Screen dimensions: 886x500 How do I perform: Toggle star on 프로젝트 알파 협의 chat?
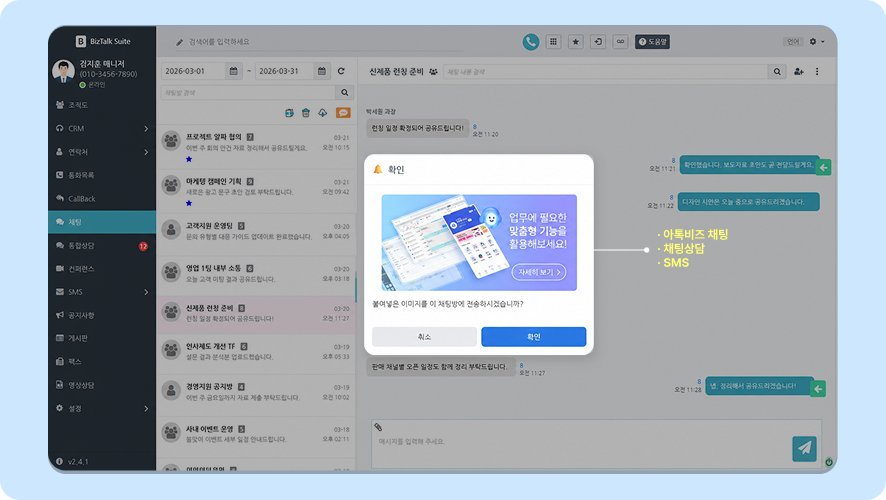(189, 159)
